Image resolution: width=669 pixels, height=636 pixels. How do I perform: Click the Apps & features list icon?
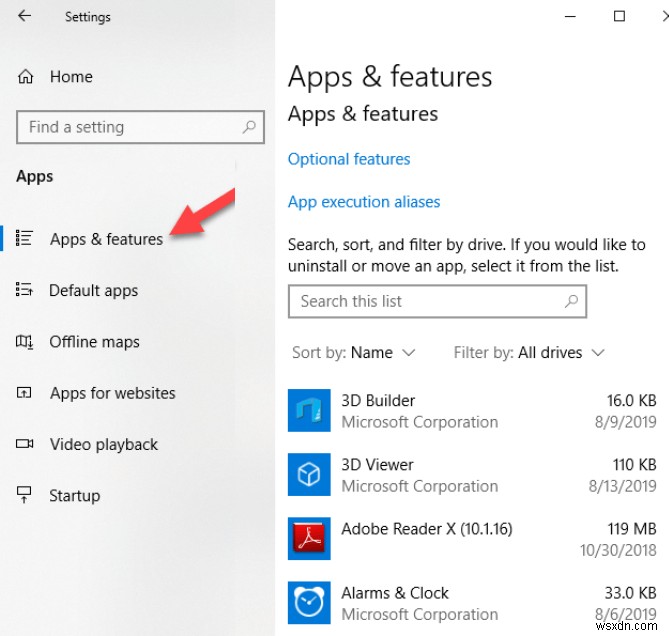pos(24,238)
